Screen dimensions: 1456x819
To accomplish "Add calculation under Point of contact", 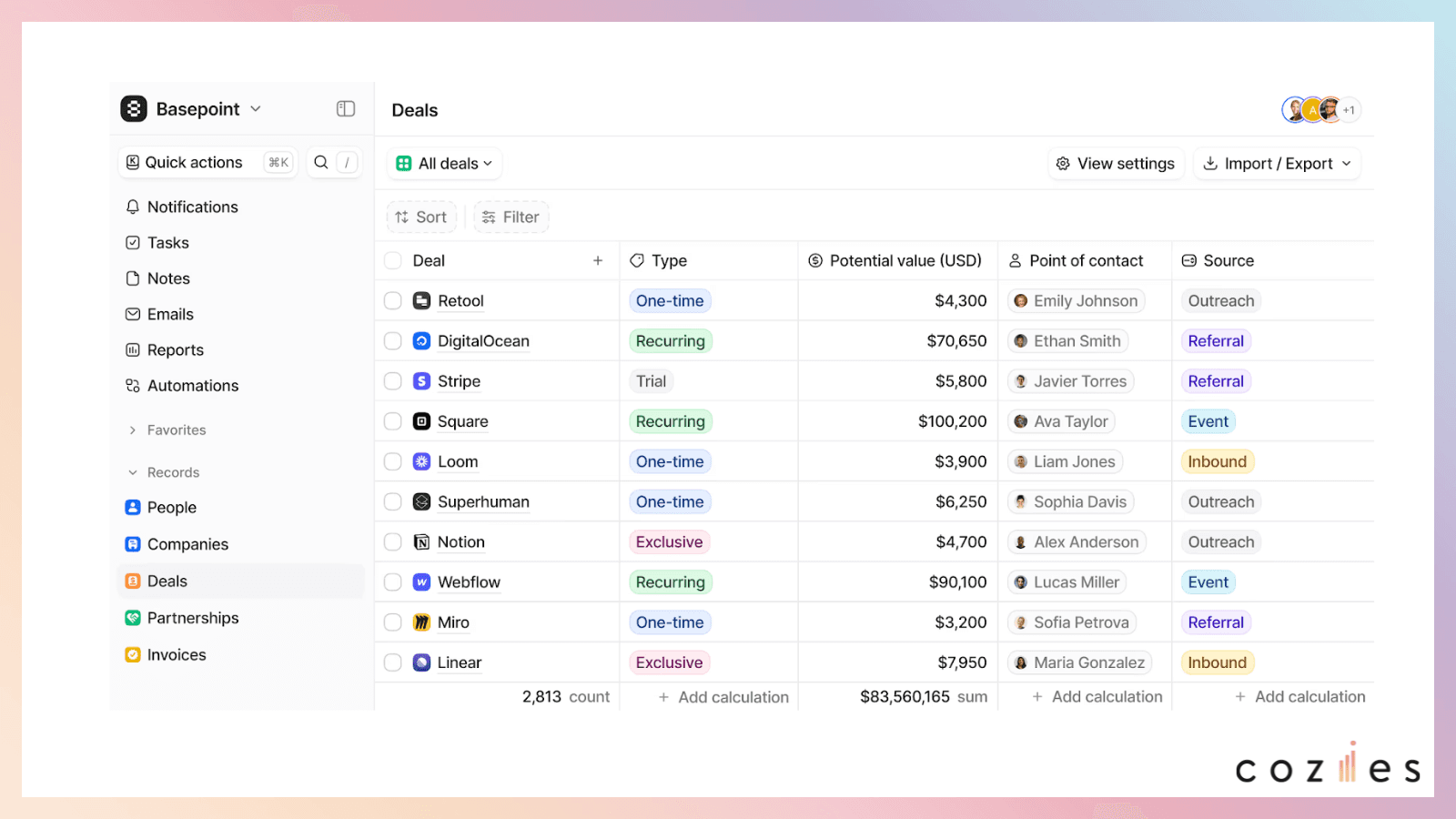I will [x=1097, y=697].
